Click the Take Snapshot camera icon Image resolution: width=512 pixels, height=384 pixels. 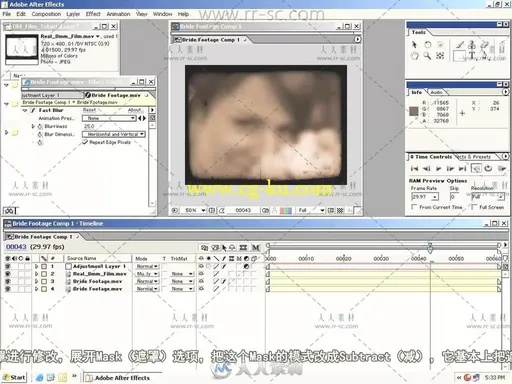pos(265,210)
